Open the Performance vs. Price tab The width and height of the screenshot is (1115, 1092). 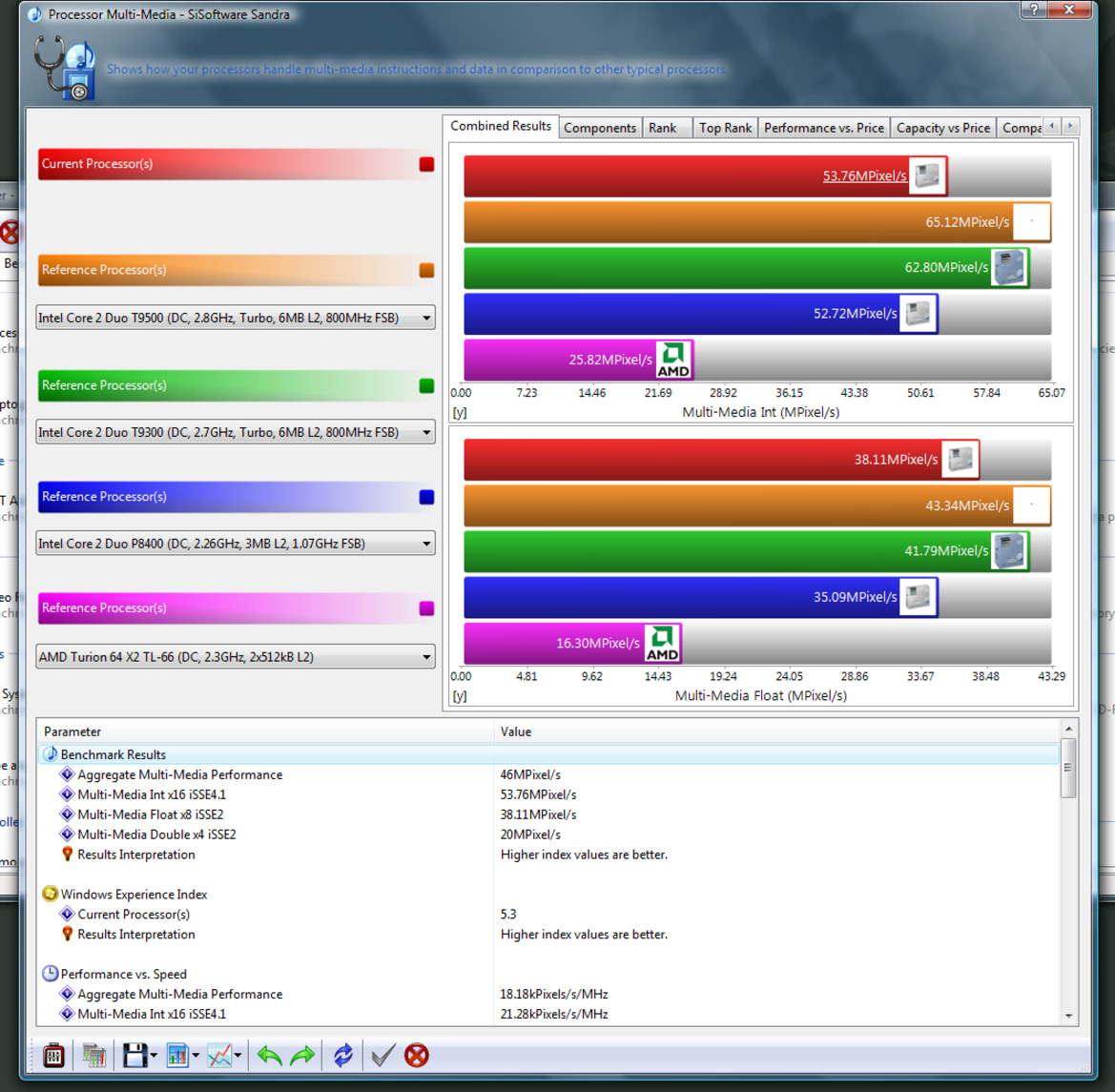coord(824,128)
